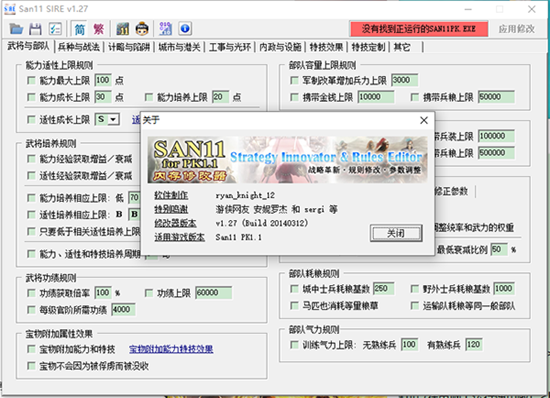Click the red SAN11PK.EXE not found status

[419, 29]
